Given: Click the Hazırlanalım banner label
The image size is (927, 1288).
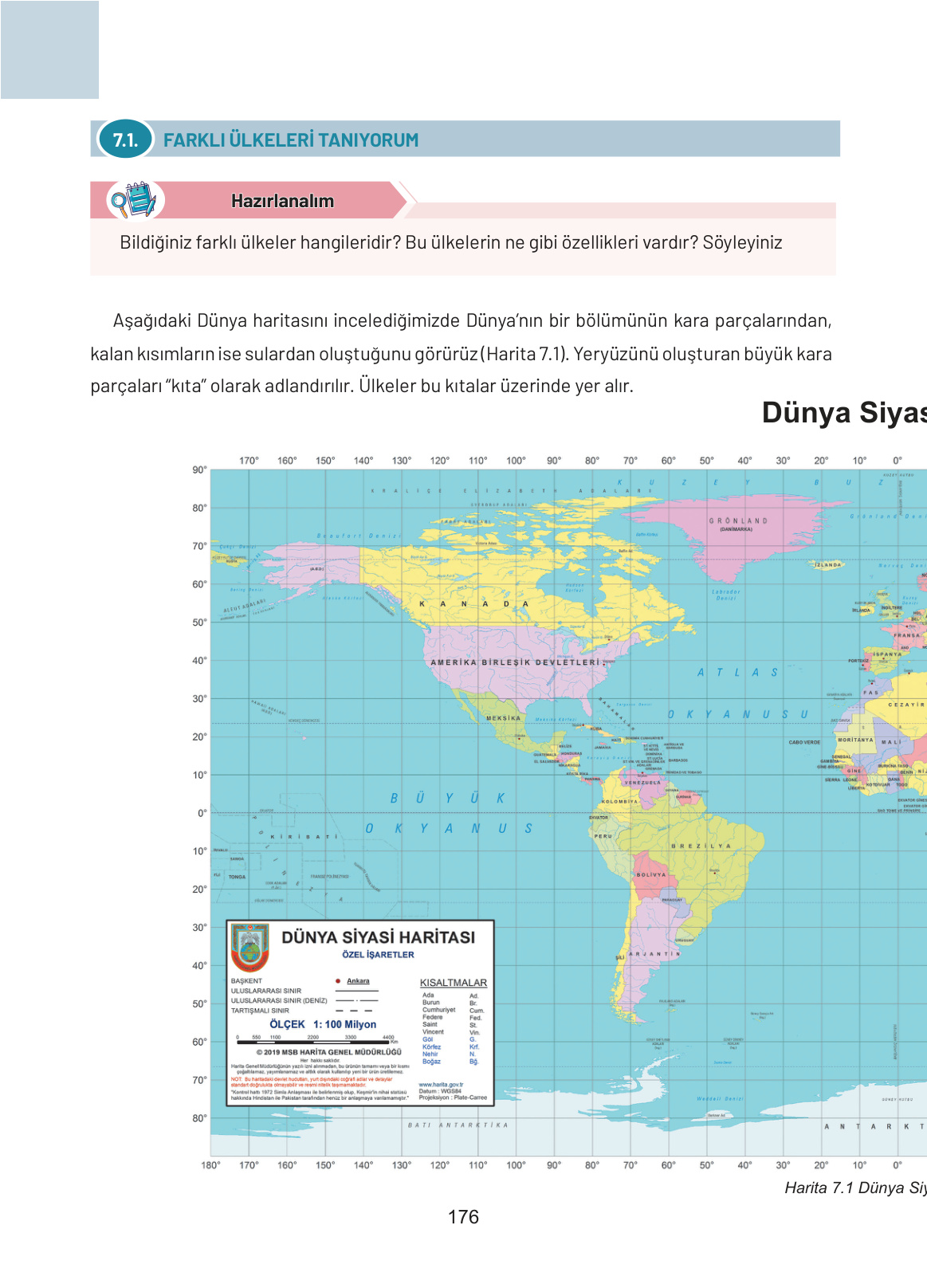Looking at the screenshot, I should (x=282, y=201).
